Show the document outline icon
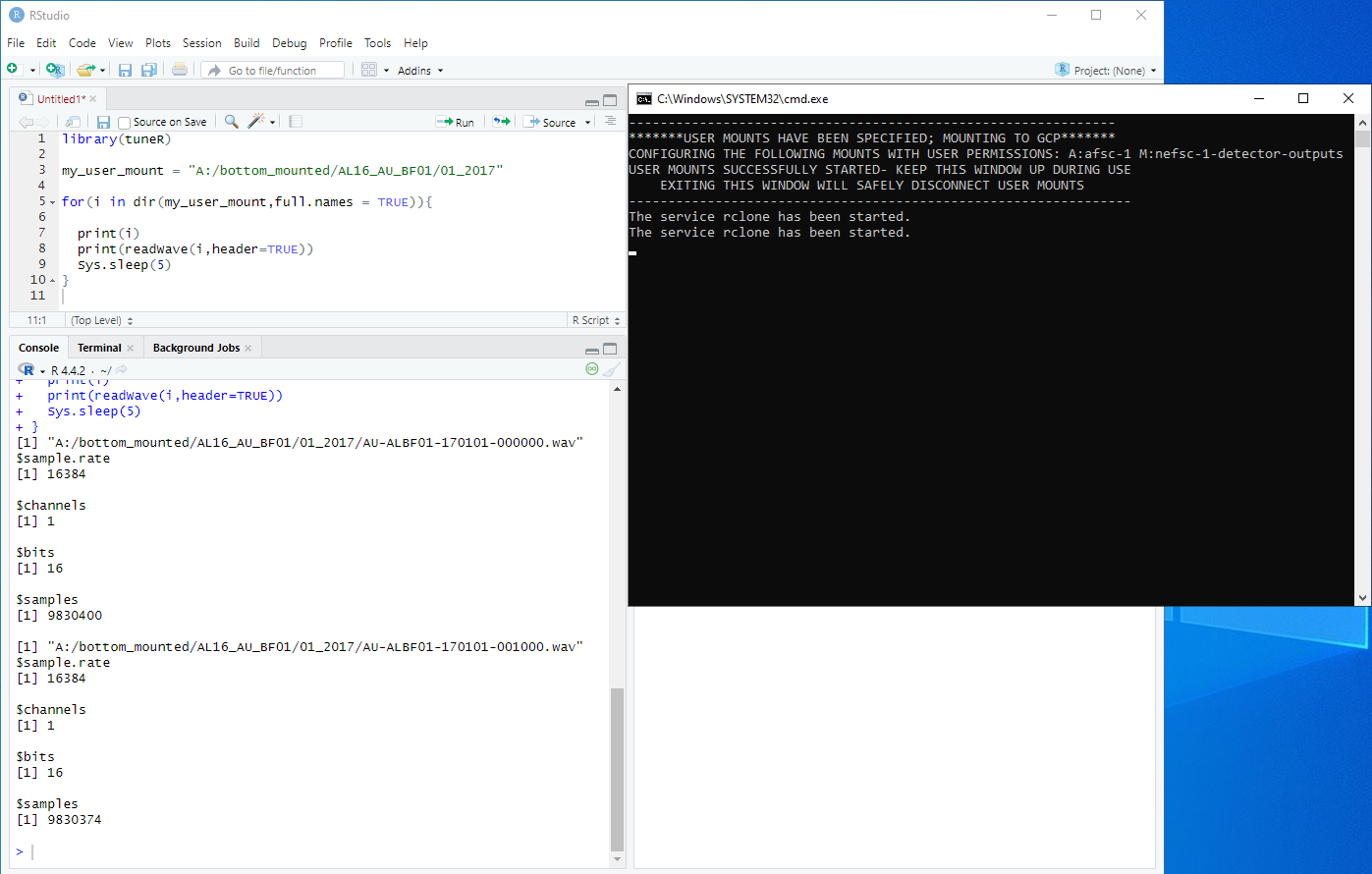The height and width of the screenshot is (874, 1372). tap(610, 122)
